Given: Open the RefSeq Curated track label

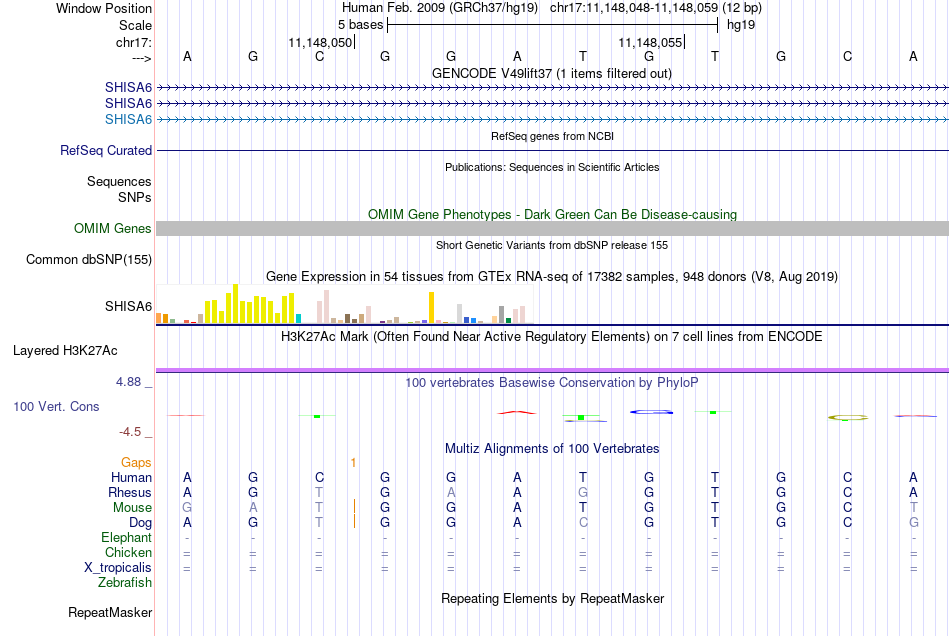Looking at the screenshot, I should pos(105,150).
